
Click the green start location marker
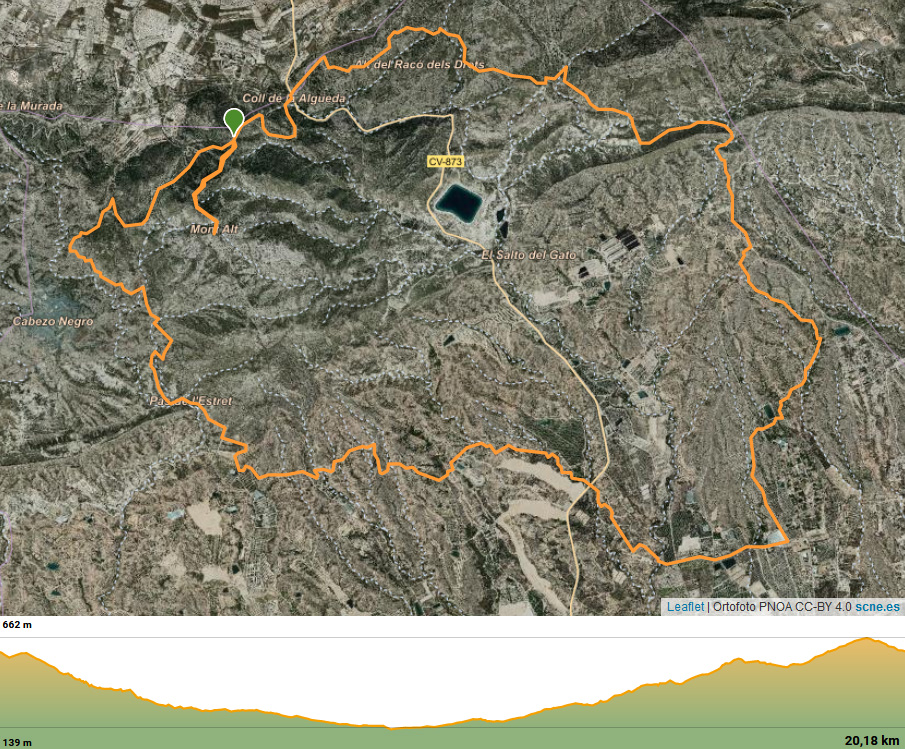tap(233, 121)
